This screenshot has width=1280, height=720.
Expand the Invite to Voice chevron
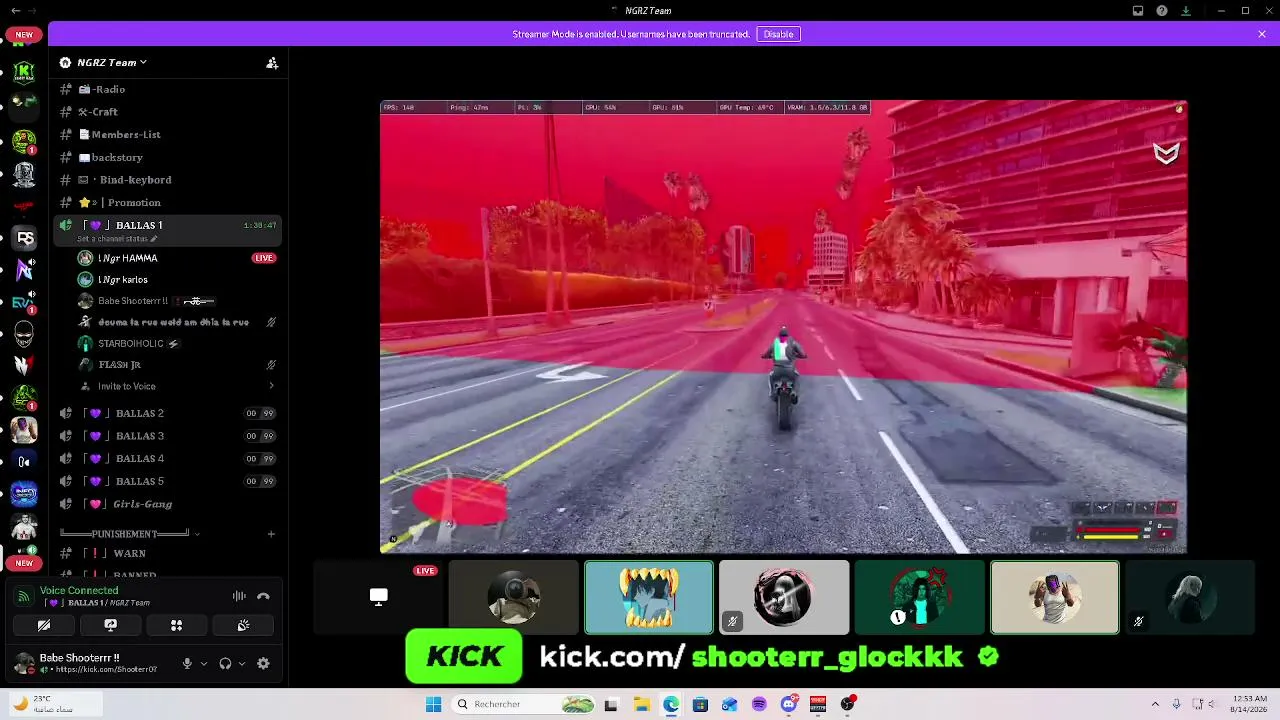pyautogui.click(x=271, y=386)
